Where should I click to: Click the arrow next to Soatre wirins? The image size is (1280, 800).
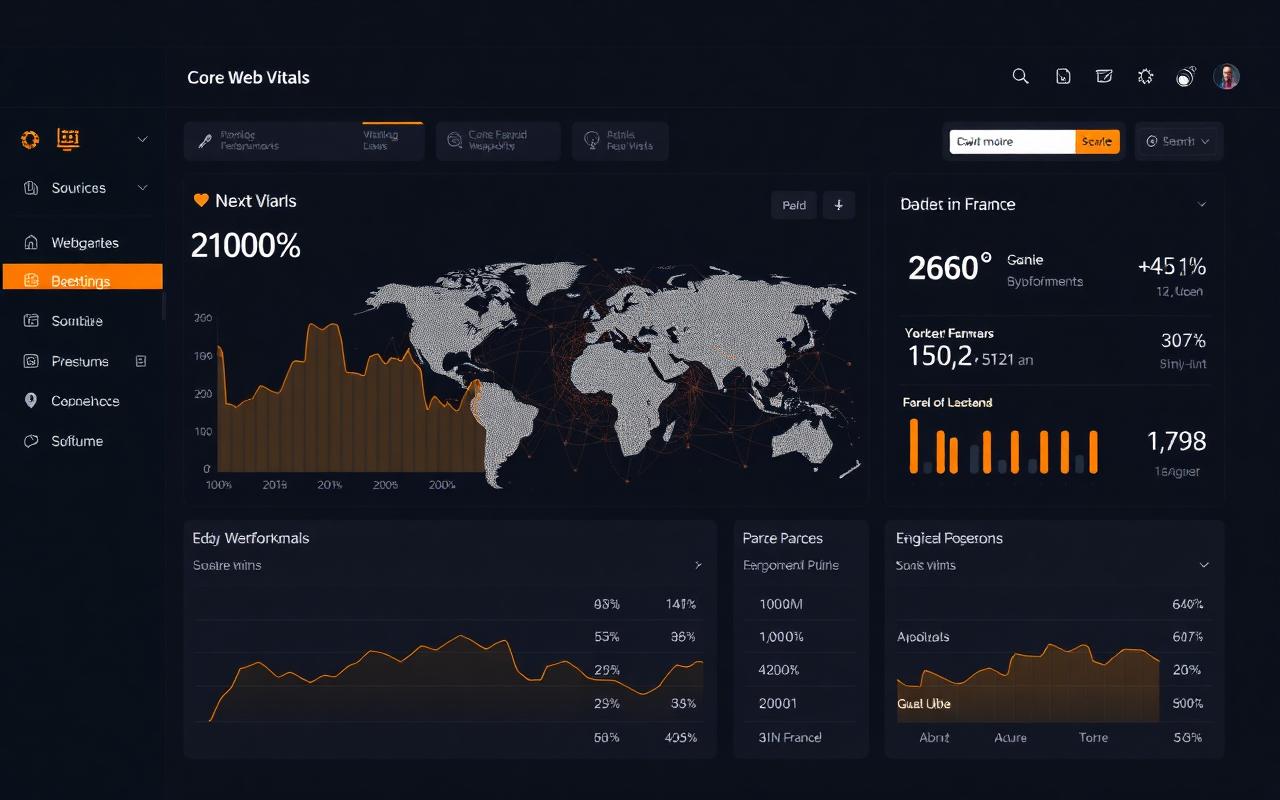coord(698,565)
